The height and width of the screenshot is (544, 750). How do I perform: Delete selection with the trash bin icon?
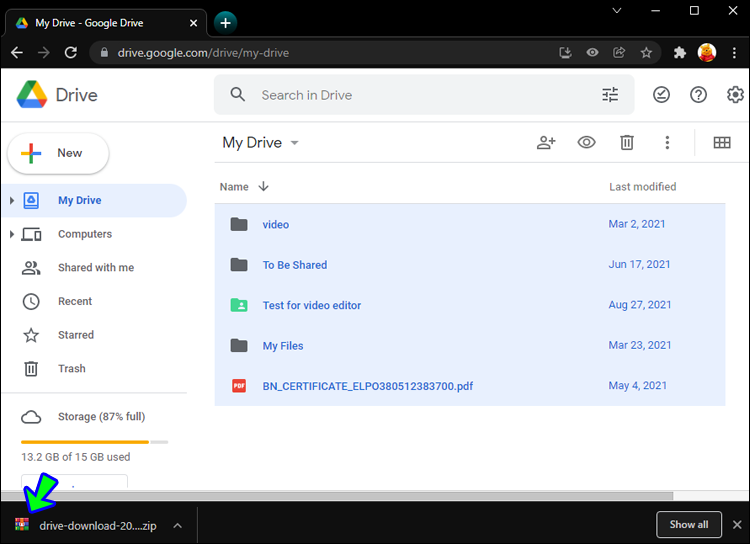pos(627,143)
